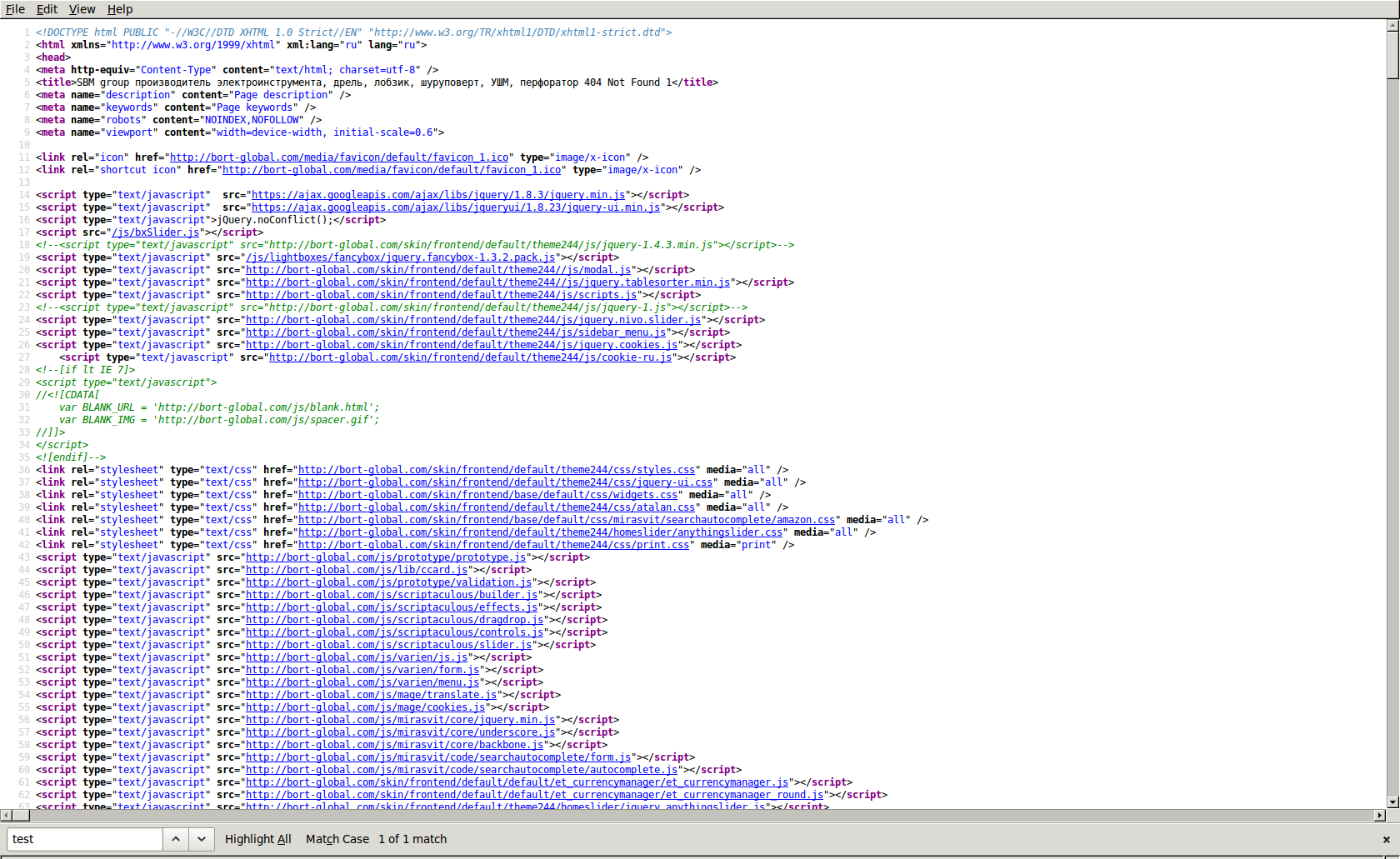Viewport: 1400px width, 859px height.
Task: Open the varien/js.js link
Action: click(x=357, y=657)
